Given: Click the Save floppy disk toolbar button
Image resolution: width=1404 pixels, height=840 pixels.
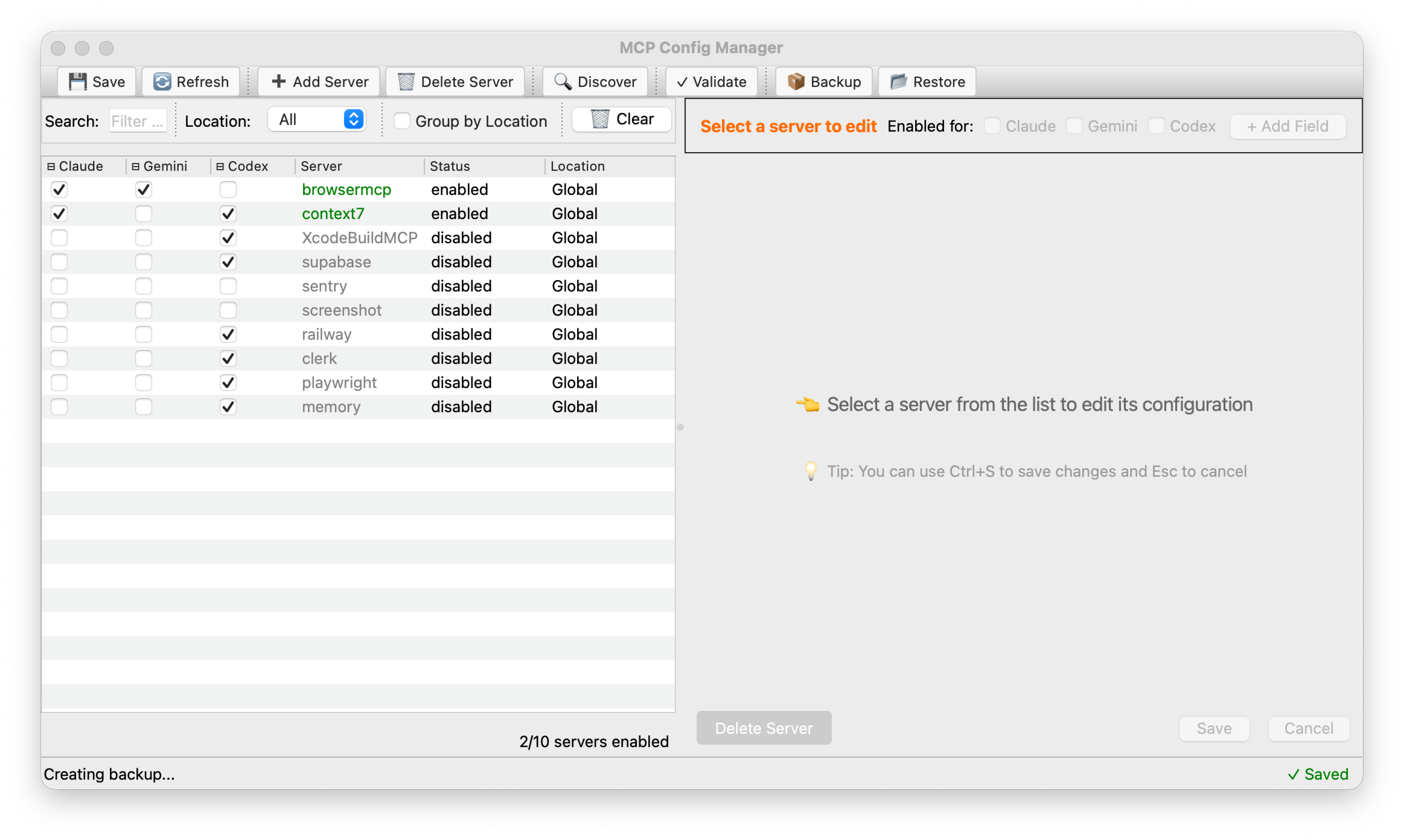Looking at the screenshot, I should click(97, 81).
